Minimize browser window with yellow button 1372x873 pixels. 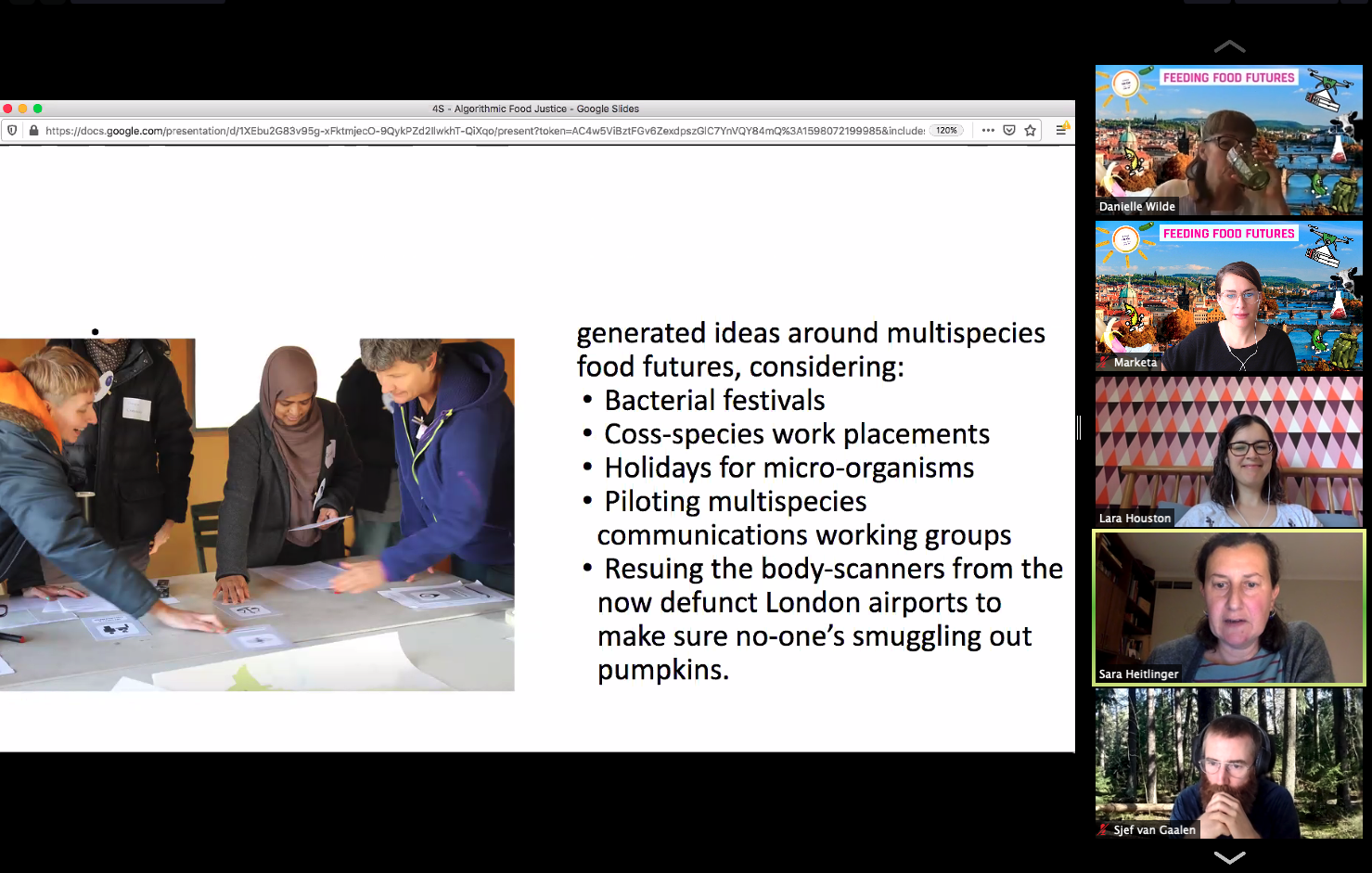pyautogui.click(x=22, y=109)
